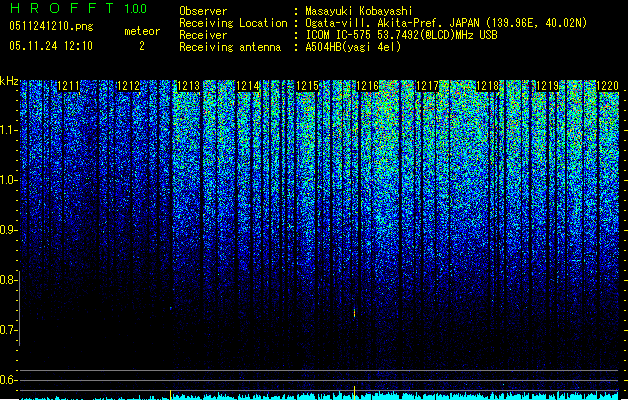Click the yellow meteor tick below 1213
Screen dimensions: 629x400
tap(170, 394)
